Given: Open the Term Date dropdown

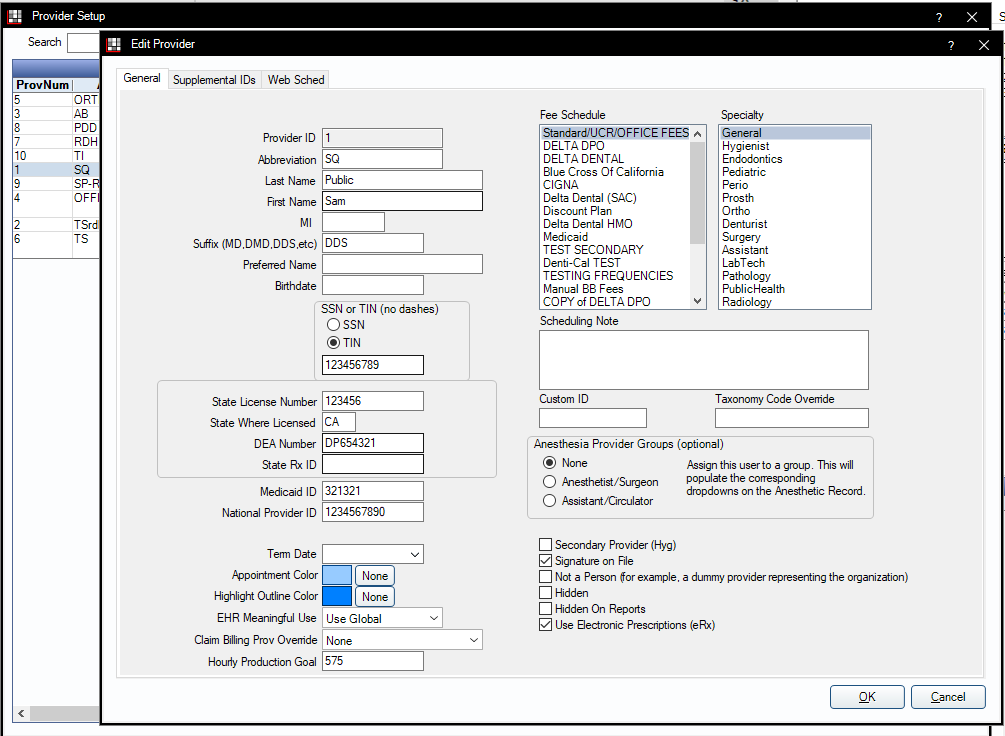Looking at the screenshot, I should [414, 554].
